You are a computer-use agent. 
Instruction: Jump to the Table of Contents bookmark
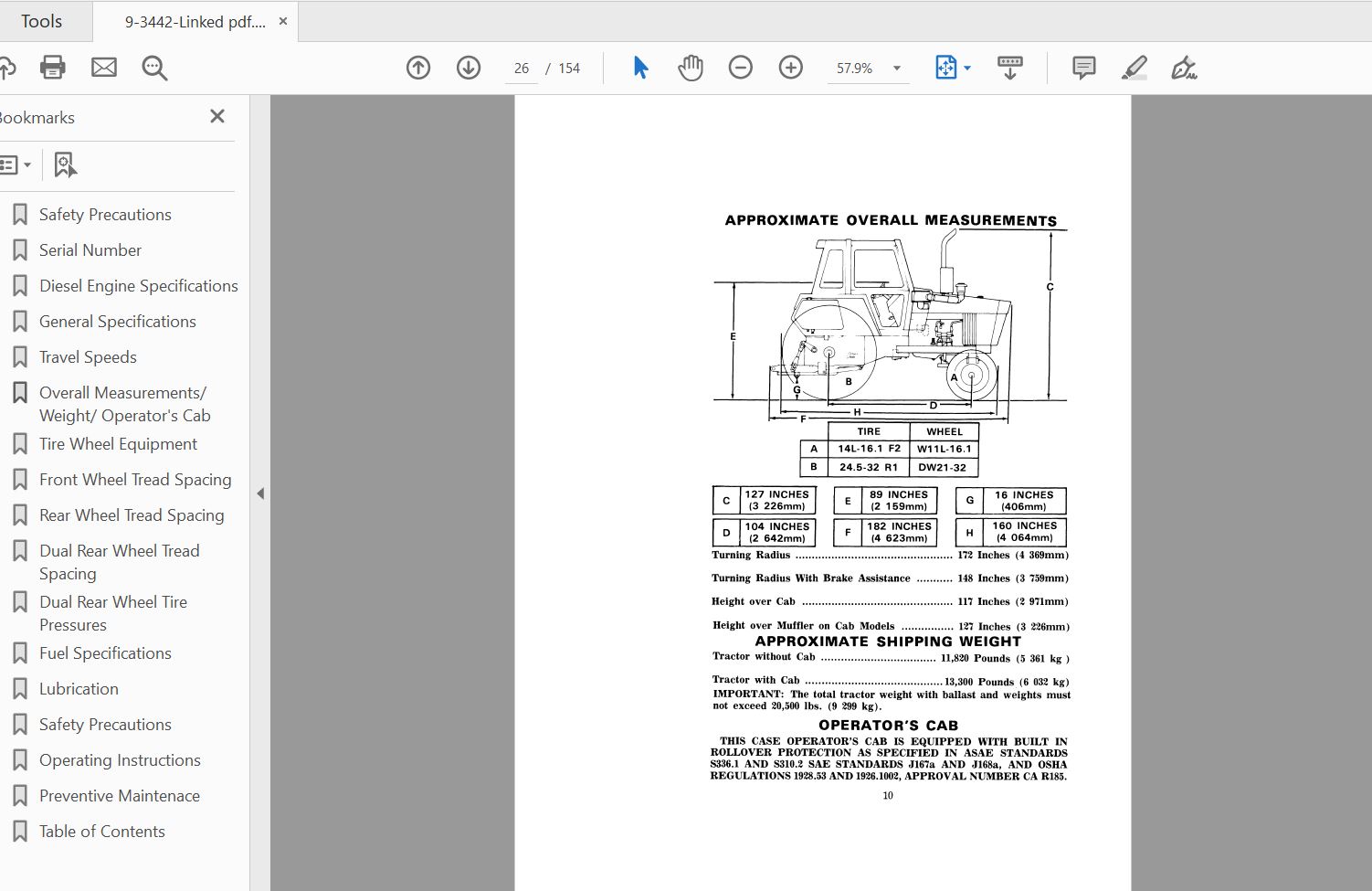(x=102, y=831)
